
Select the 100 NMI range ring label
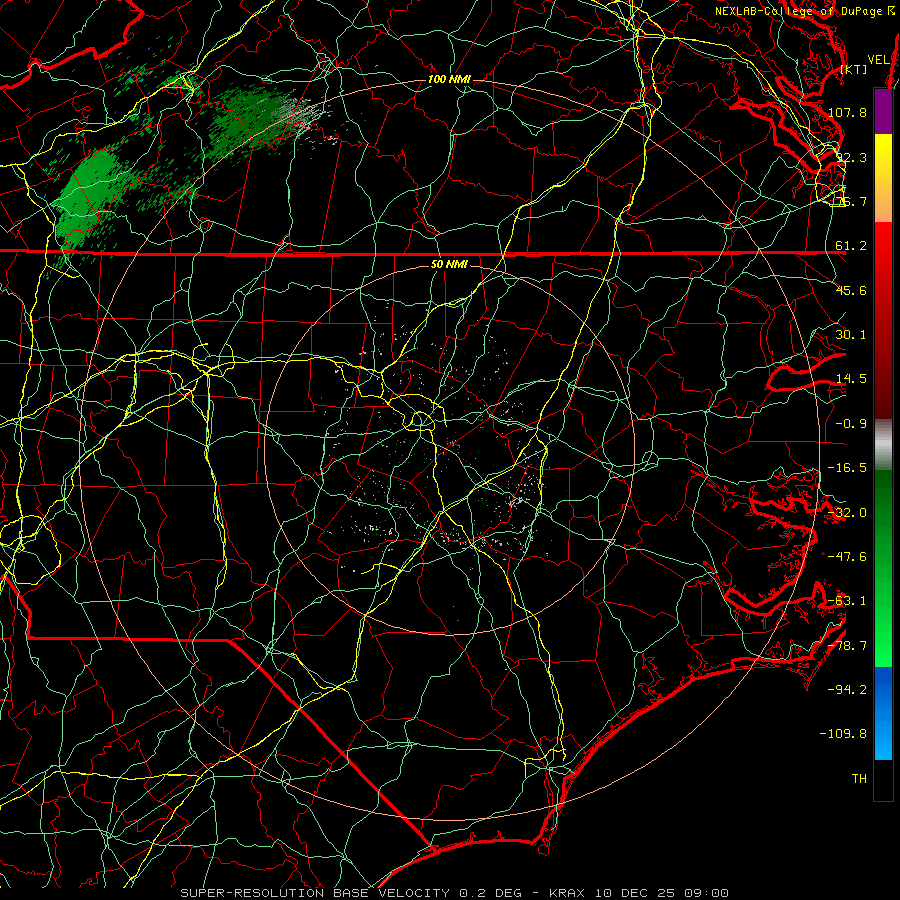[x=449, y=79]
